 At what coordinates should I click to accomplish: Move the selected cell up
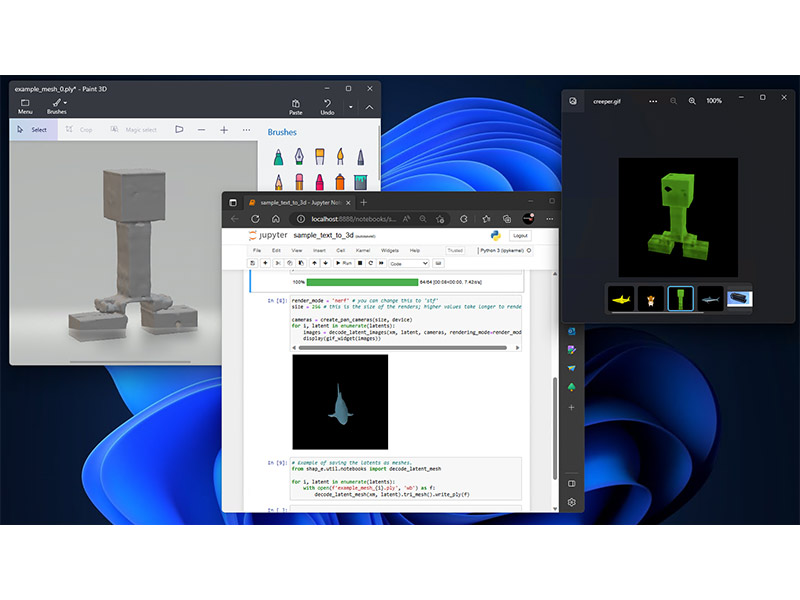[x=314, y=263]
